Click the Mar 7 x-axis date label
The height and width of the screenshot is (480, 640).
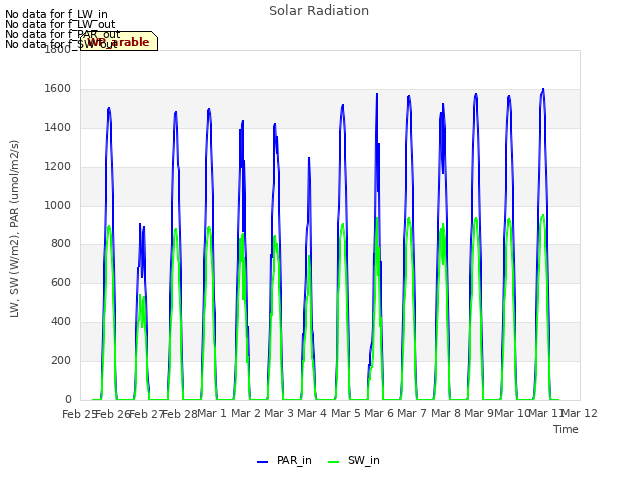coord(412,413)
